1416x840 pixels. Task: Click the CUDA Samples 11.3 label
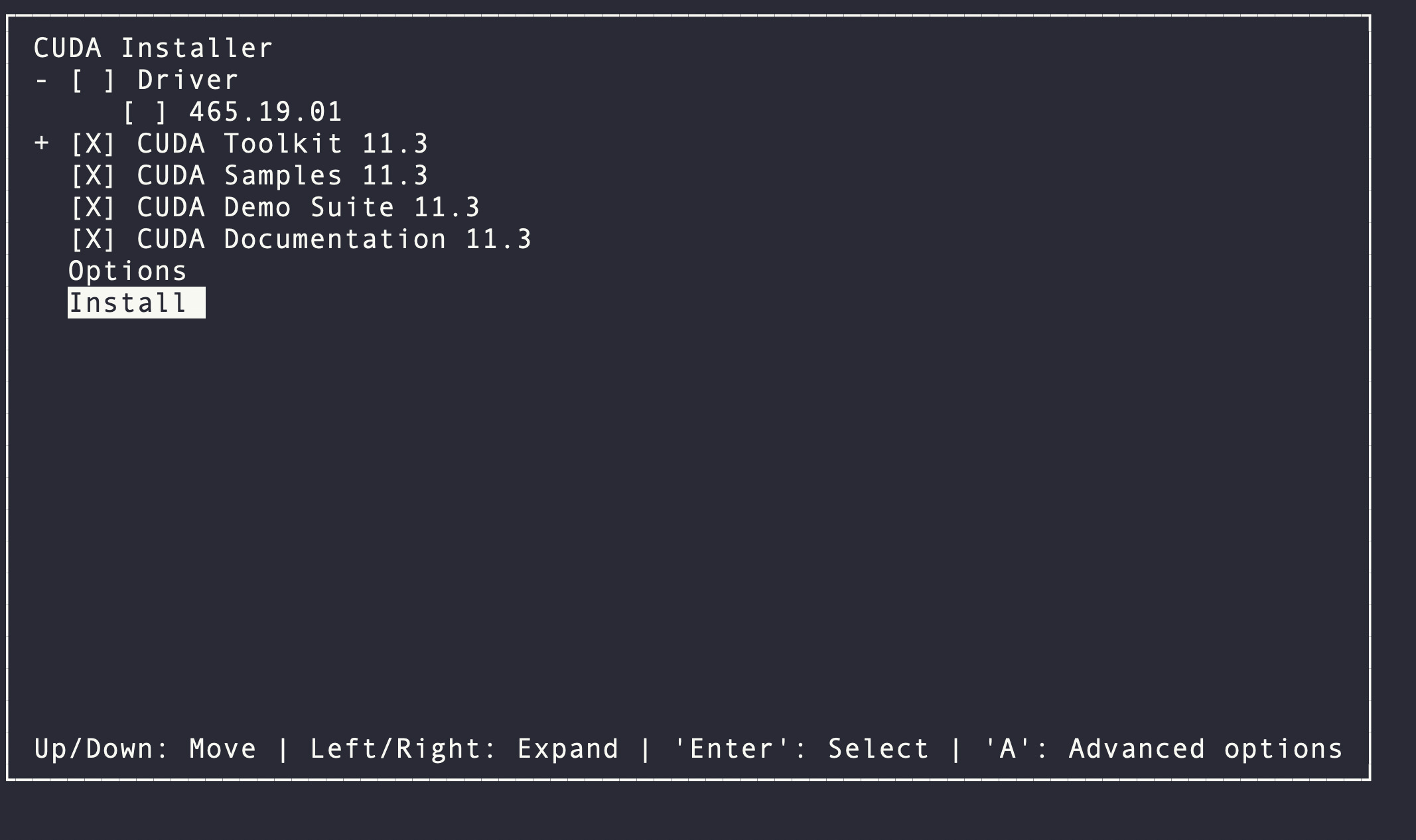click(x=282, y=175)
